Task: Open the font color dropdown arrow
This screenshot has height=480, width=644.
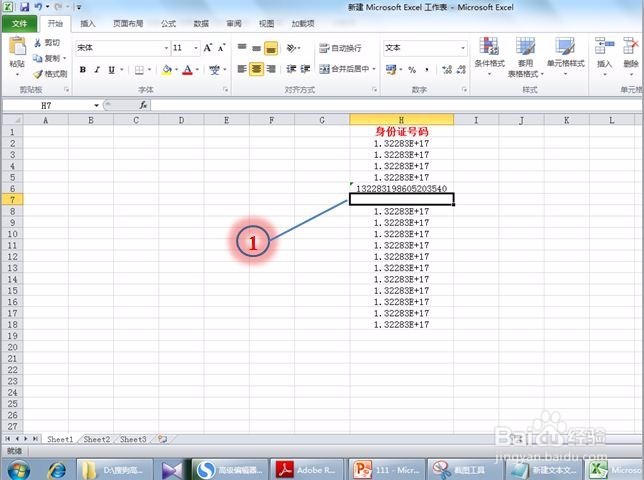Action: point(197,70)
